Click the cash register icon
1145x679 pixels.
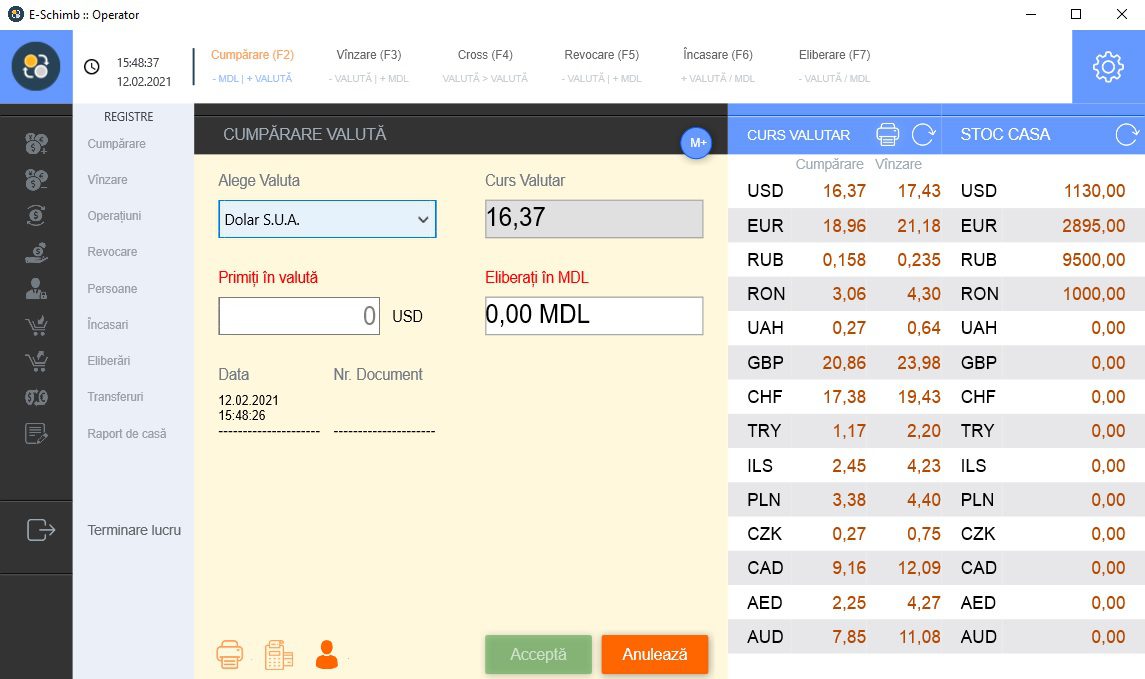[x=278, y=655]
